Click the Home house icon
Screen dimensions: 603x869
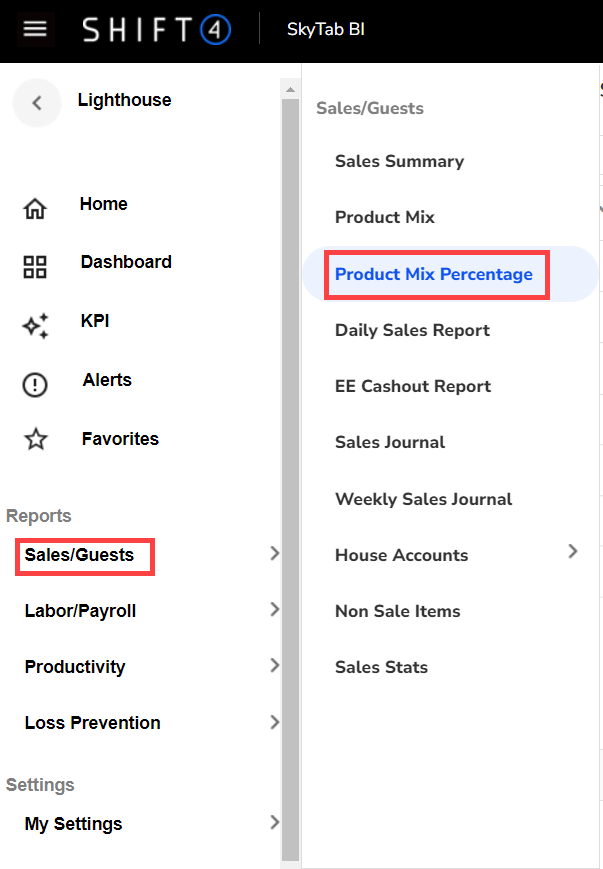pyautogui.click(x=35, y=209)
